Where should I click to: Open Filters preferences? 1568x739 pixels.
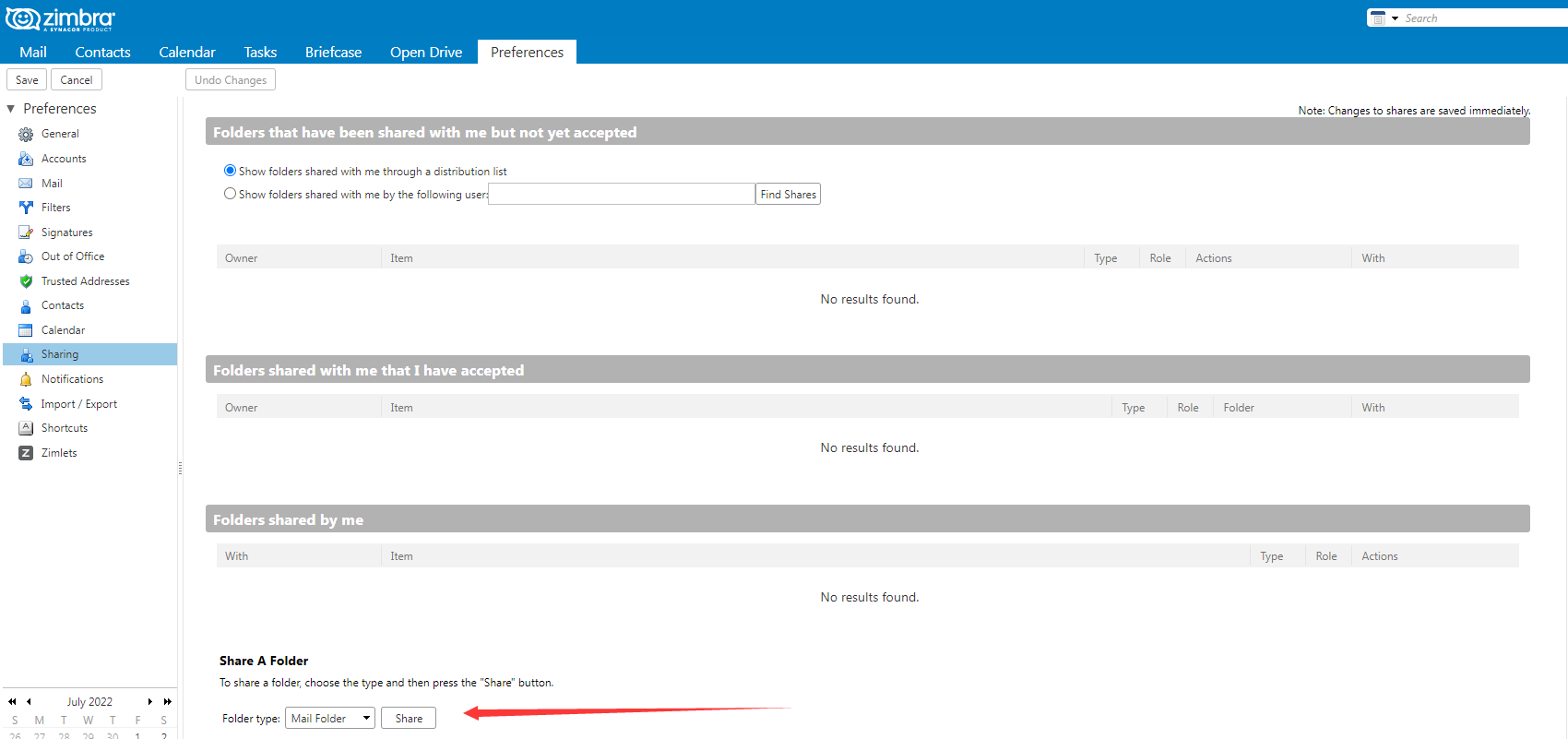click(x=55, y=208)
